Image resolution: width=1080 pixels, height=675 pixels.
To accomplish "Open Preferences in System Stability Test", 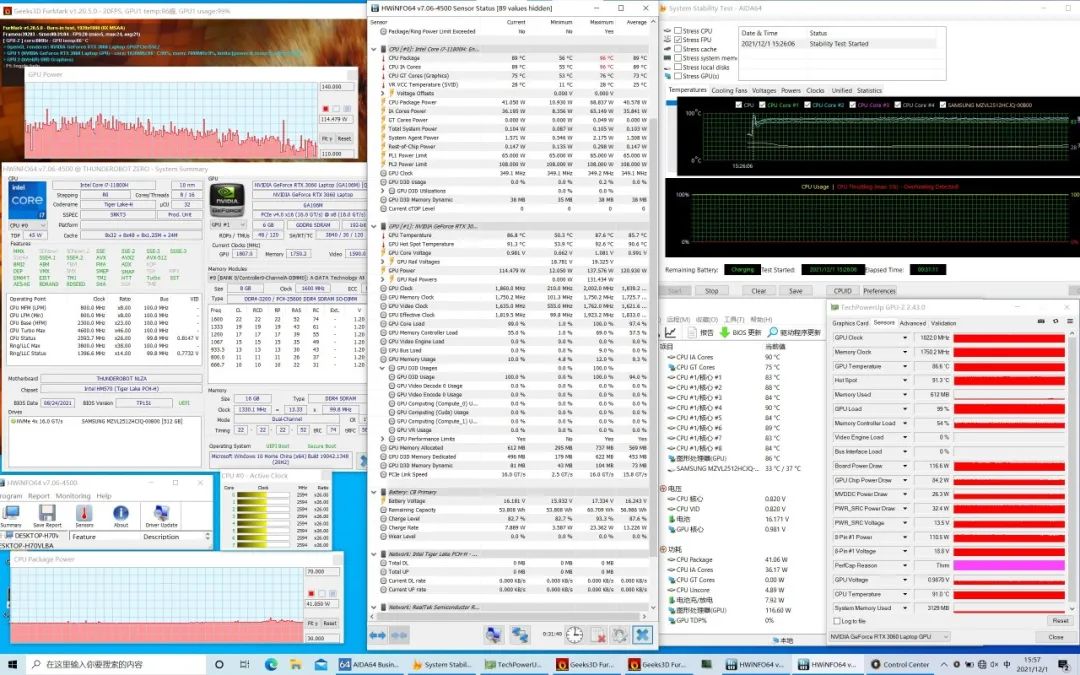I will pos(880,291).
